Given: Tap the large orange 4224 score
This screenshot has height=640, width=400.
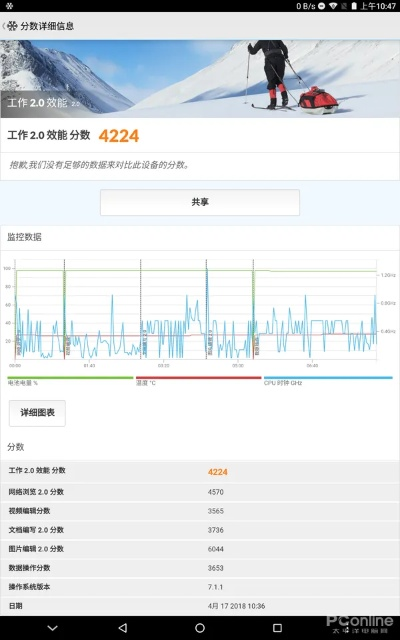Looking at the screenshot, I should (x=119, y=136).
